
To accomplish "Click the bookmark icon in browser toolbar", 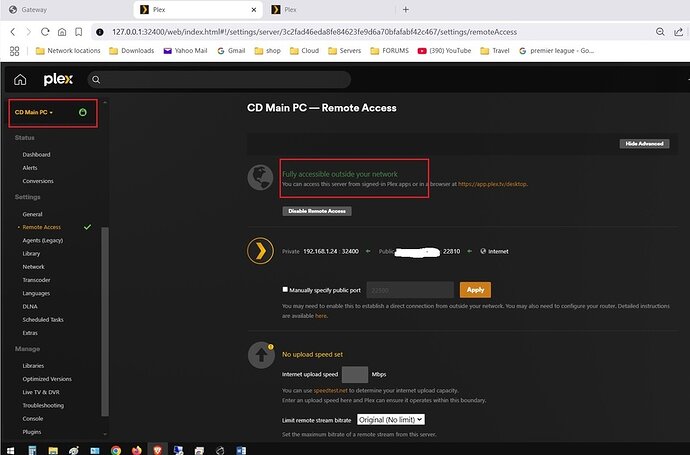I will tap(78, 32).
